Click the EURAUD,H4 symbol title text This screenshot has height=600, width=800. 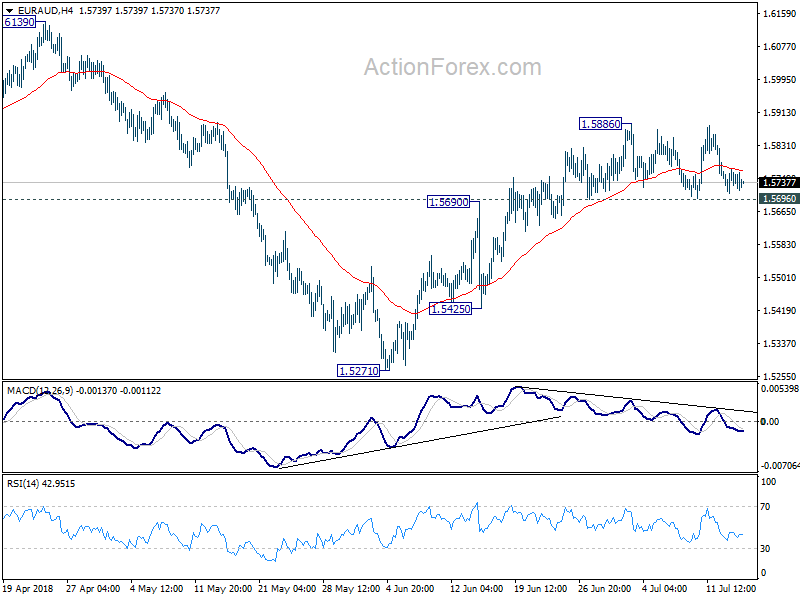(x=45, y=10)
